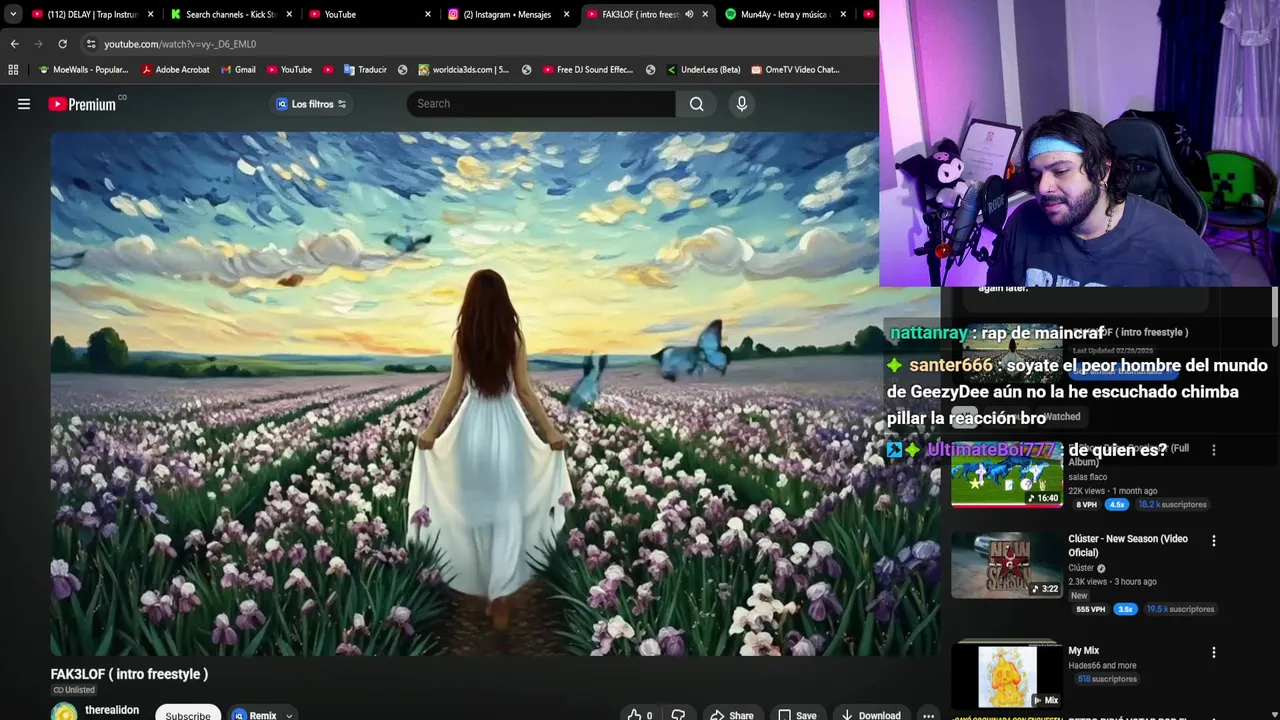The width and height of the screenshot is (1280, 720).
Task: Open the MoeWalls bookmark
Action: pos(84,70)
